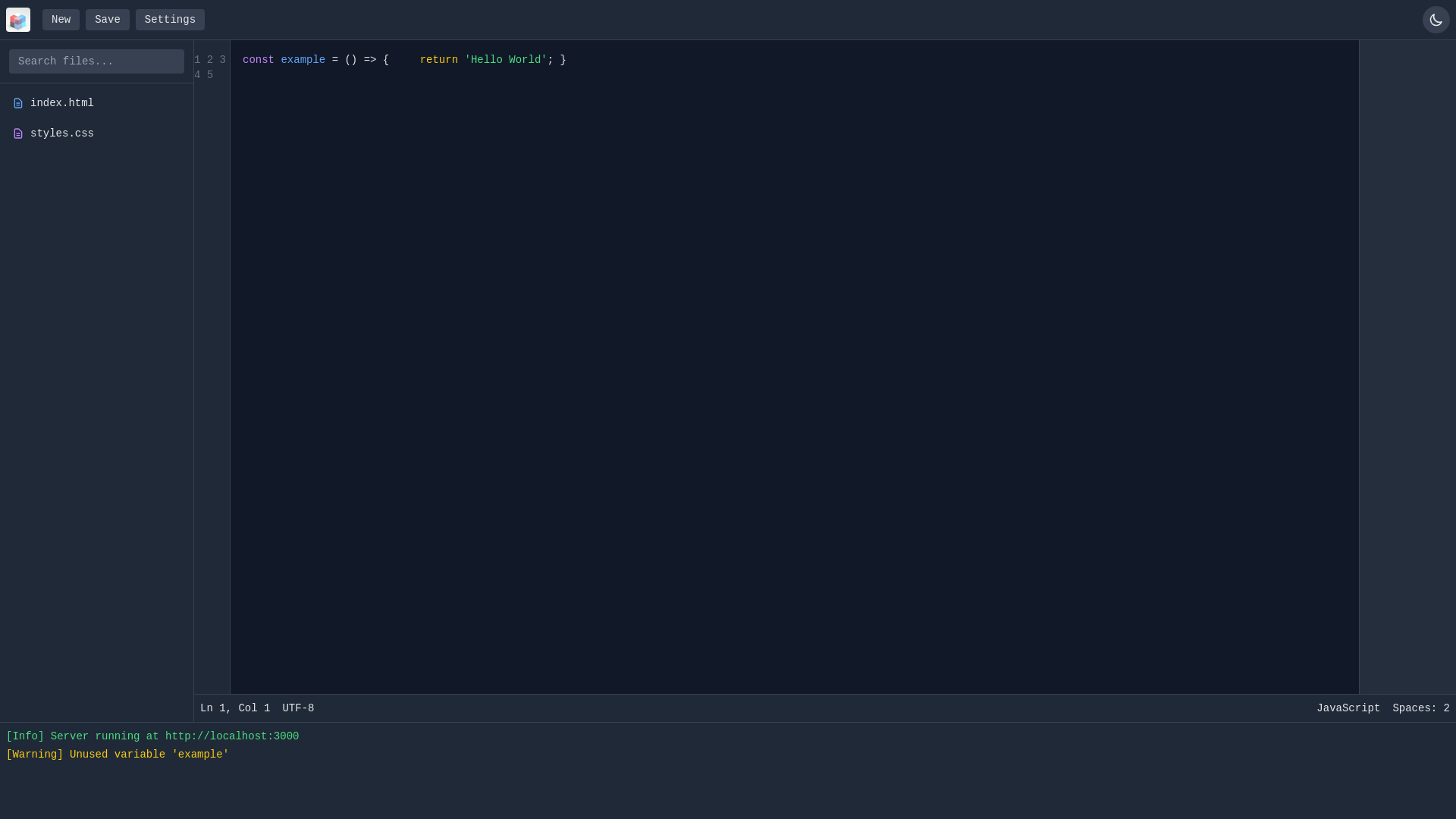Click the 'Spaces: 2' indentation indicator
The height and width of the screenshot is (819, 1456).
coord(1421,708)
